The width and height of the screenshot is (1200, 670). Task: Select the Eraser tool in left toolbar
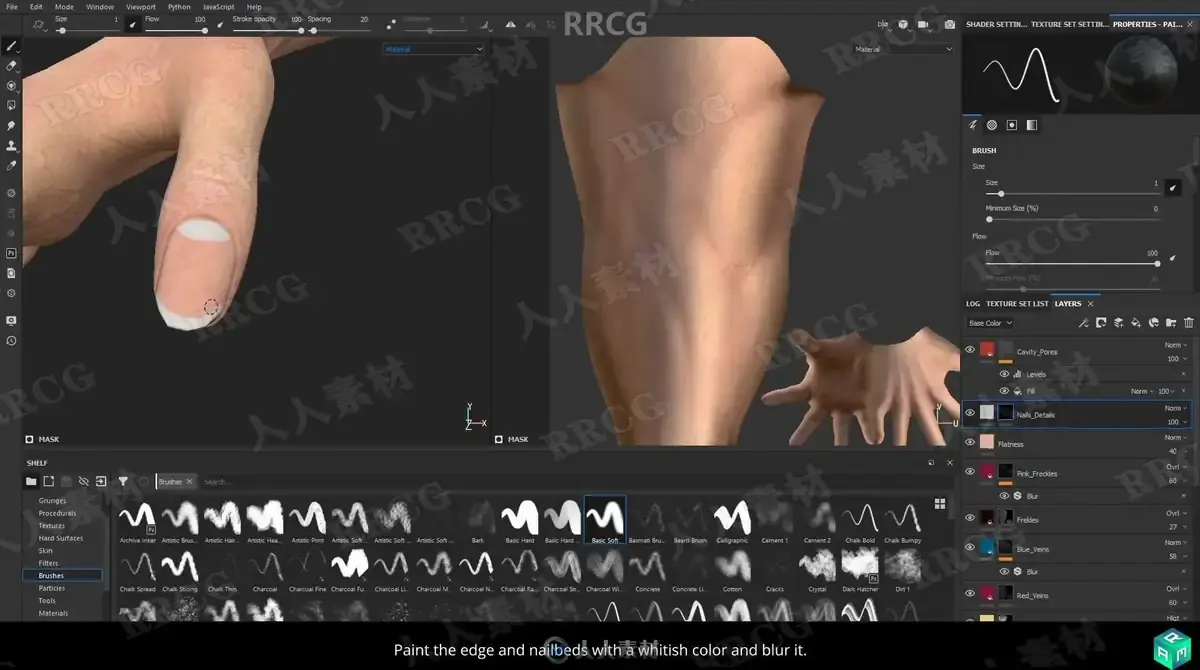(x=11, y=66)
